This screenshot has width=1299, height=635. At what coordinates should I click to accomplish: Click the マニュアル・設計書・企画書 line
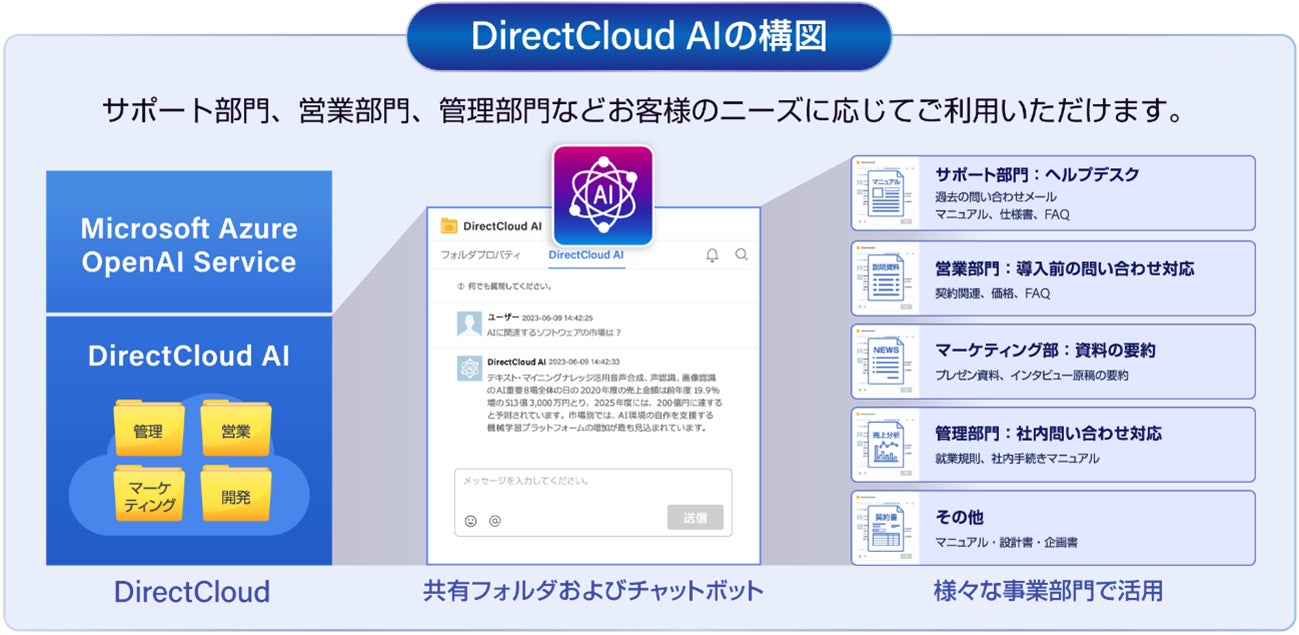(x=1006, y=543)
